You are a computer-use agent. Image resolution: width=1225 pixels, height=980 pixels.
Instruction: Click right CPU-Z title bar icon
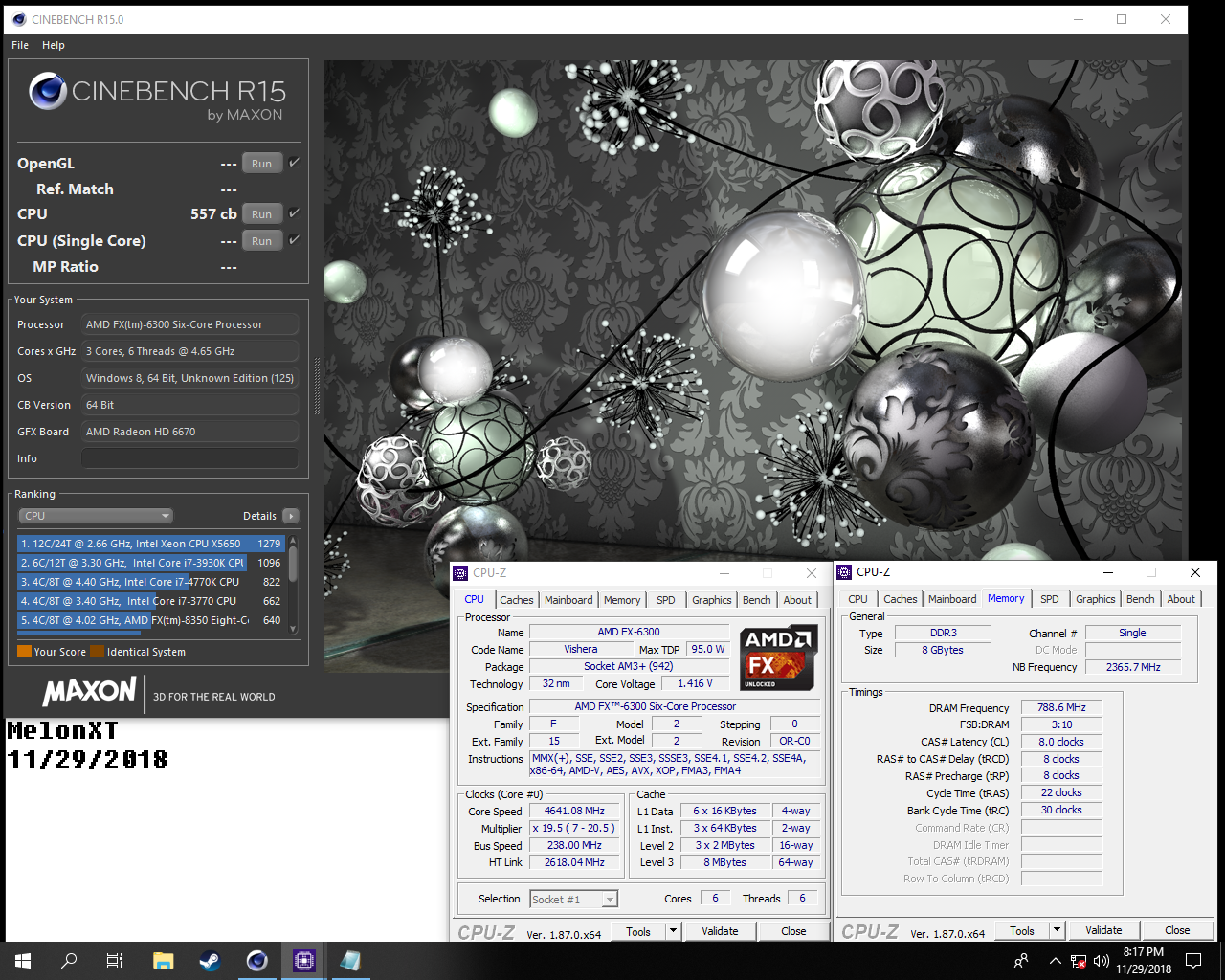tap(844, 572)
